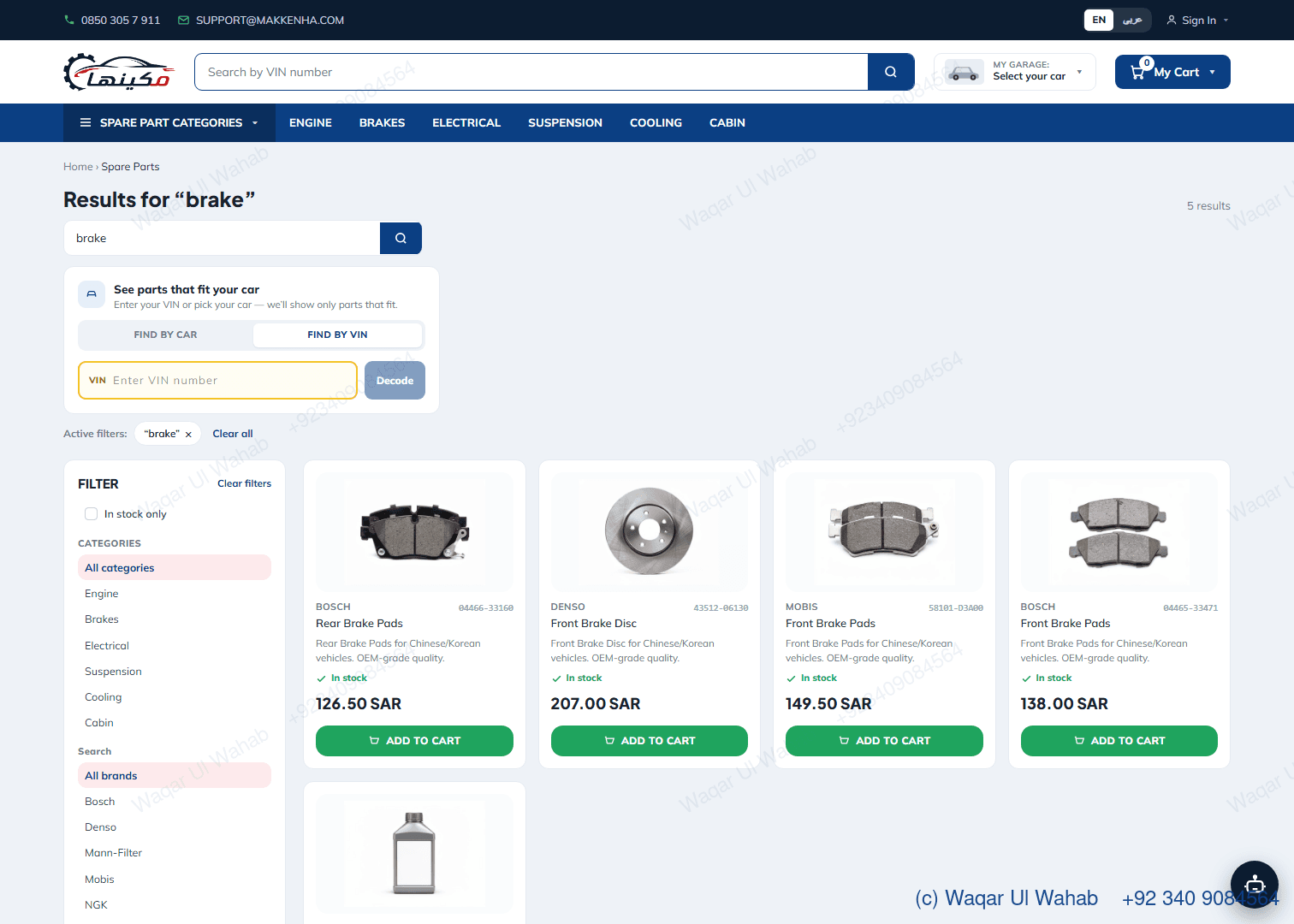Filter by the Brakes category in sidebar
Image resolution: width=1294 pixels, height=924 pixels.
click(x=175, y=619)
